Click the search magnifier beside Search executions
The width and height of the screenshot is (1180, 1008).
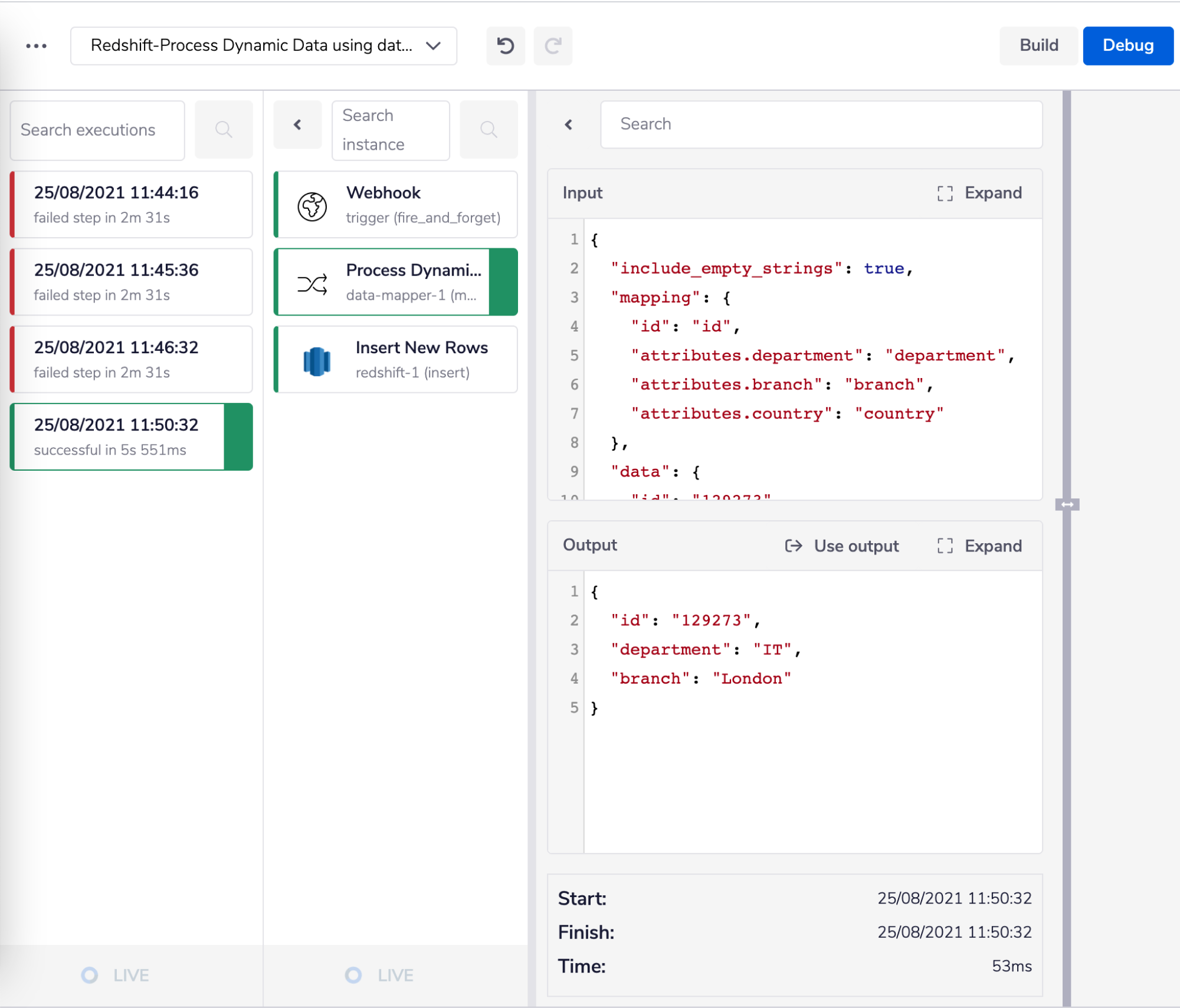pos(224,130)
